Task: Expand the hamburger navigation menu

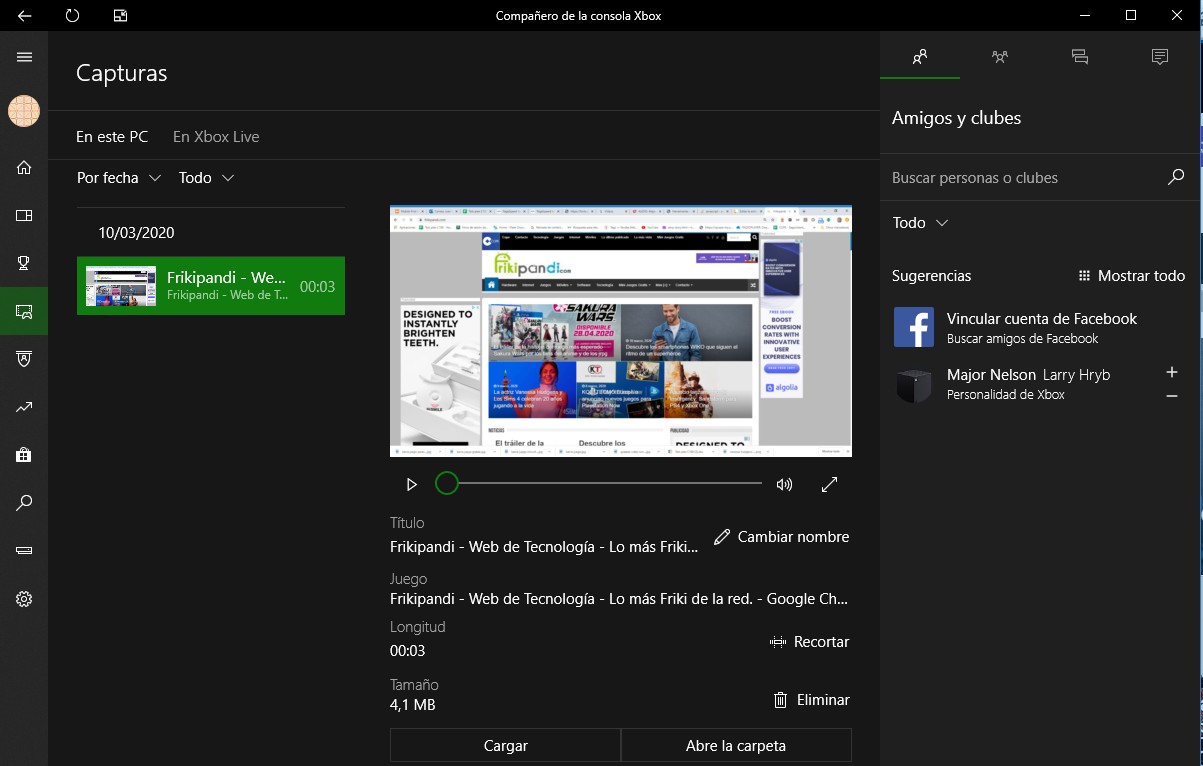Action: 24,57
